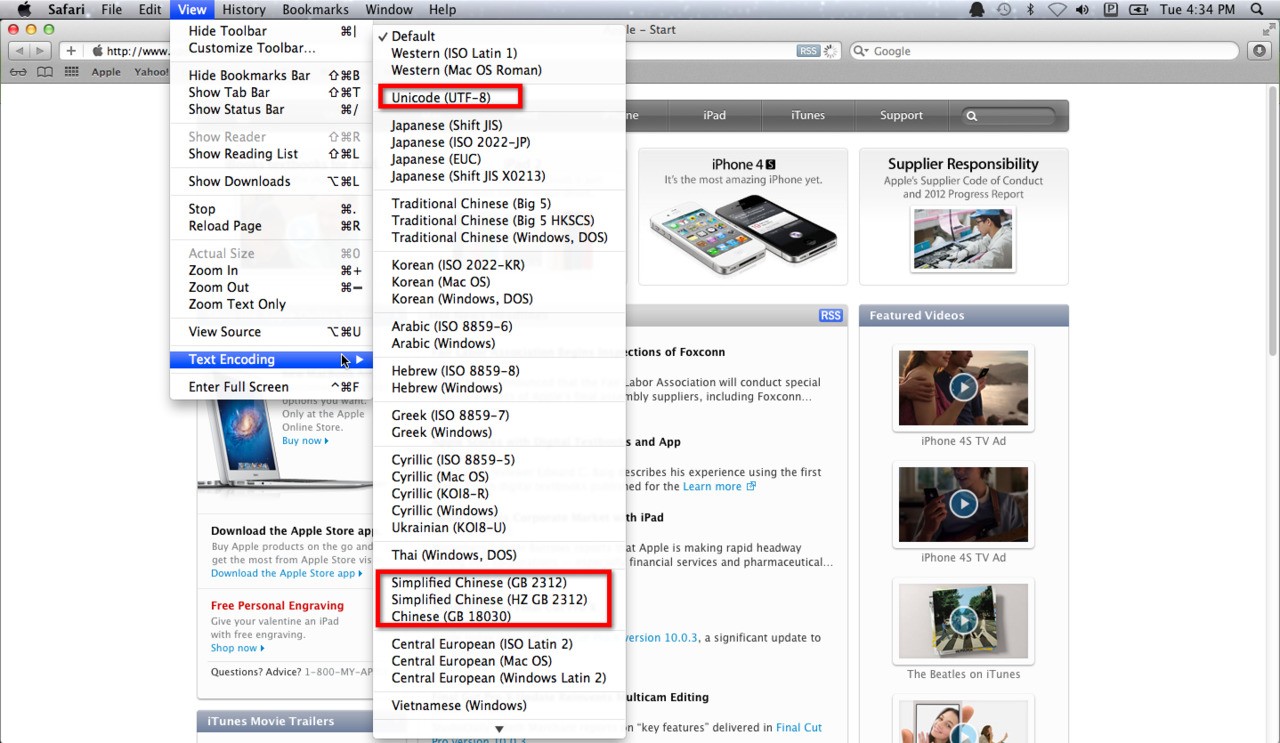1280x743 pixels.
Task: Click the RSS badge on the news section
Action: coord(831,316)
